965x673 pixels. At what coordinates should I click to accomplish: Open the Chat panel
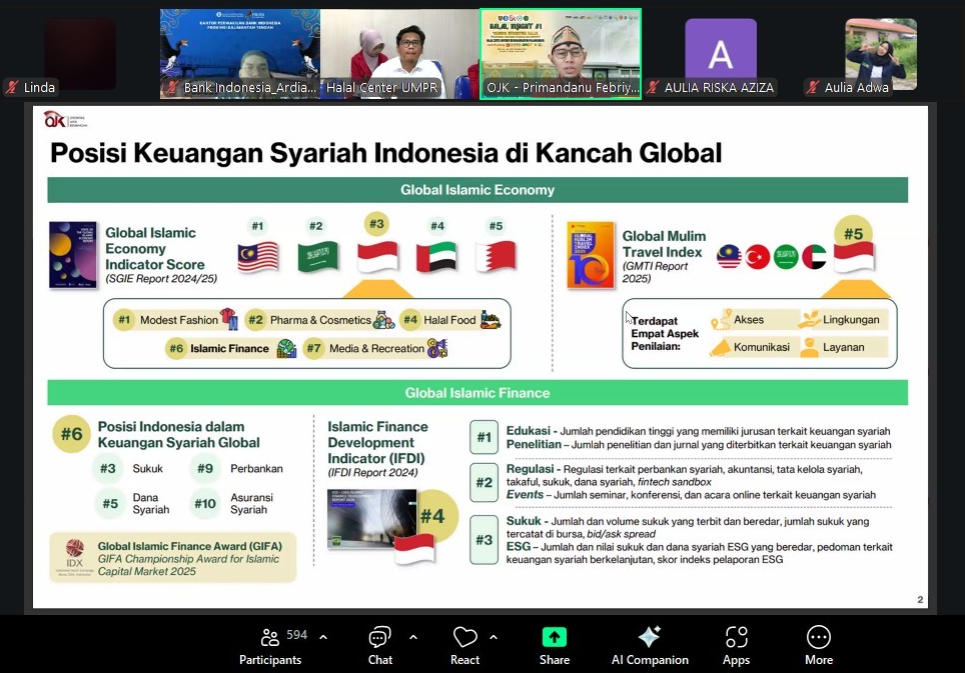pyautogui.click(x=380, y=645)
